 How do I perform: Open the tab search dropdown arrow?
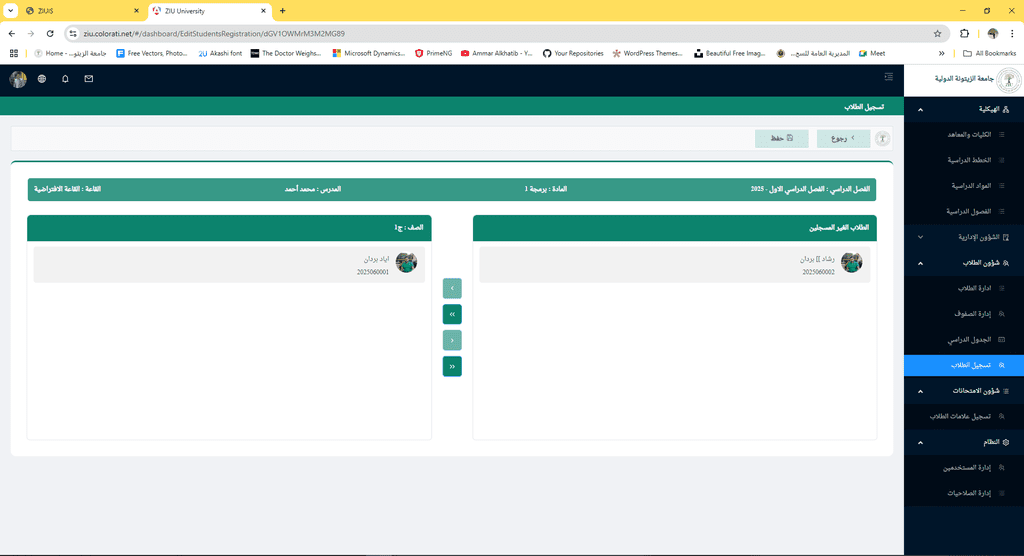click(11, 11)
